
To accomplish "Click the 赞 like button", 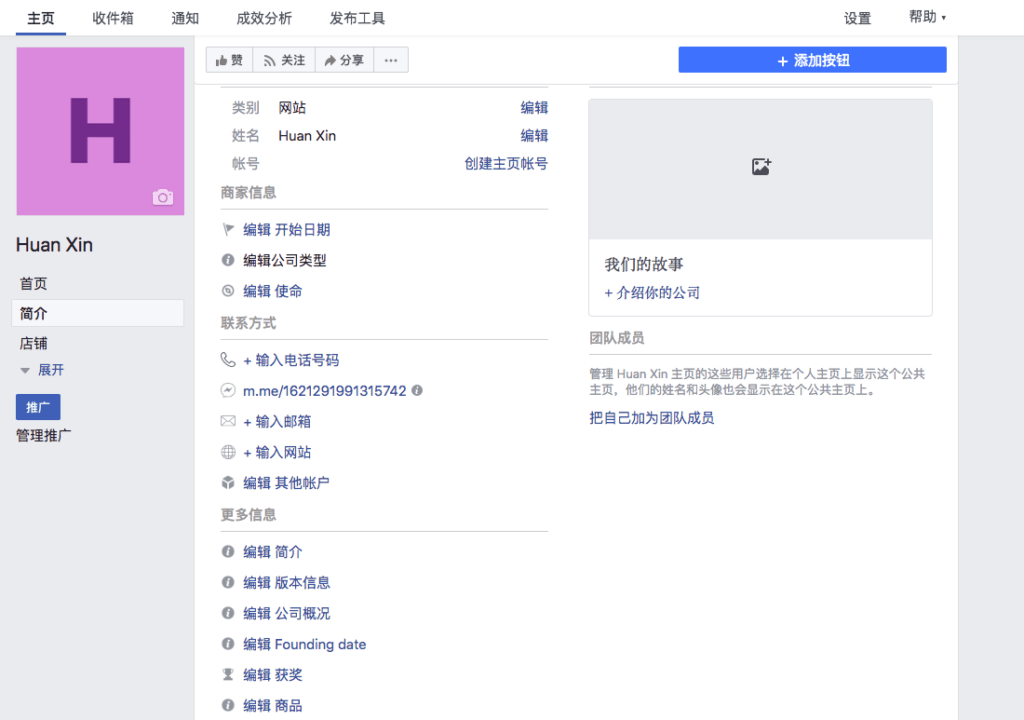I will 229,61.
